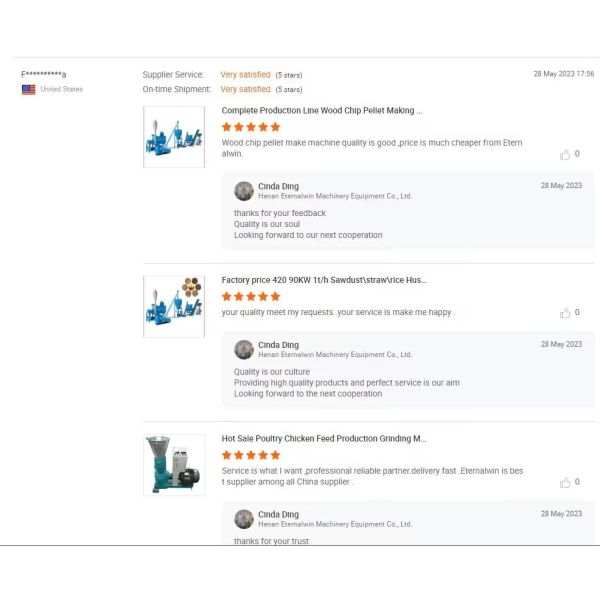This screenshot has height=600, width=600.
Task: Open Complete Production Line Wood Chip Pellet link
Action: coord(322,111)
